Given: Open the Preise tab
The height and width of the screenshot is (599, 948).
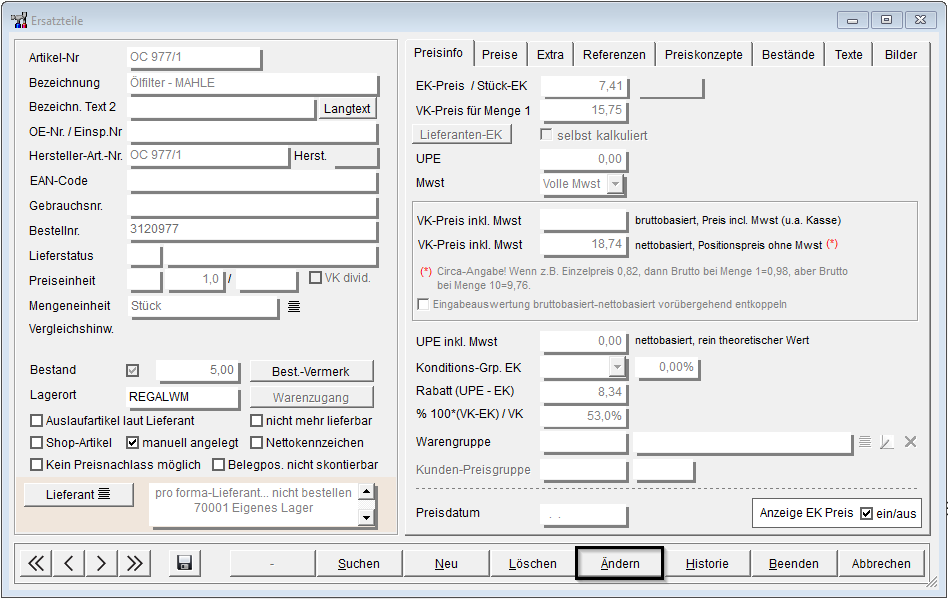Looking at the screenshot, I should [x=499, y=54].
